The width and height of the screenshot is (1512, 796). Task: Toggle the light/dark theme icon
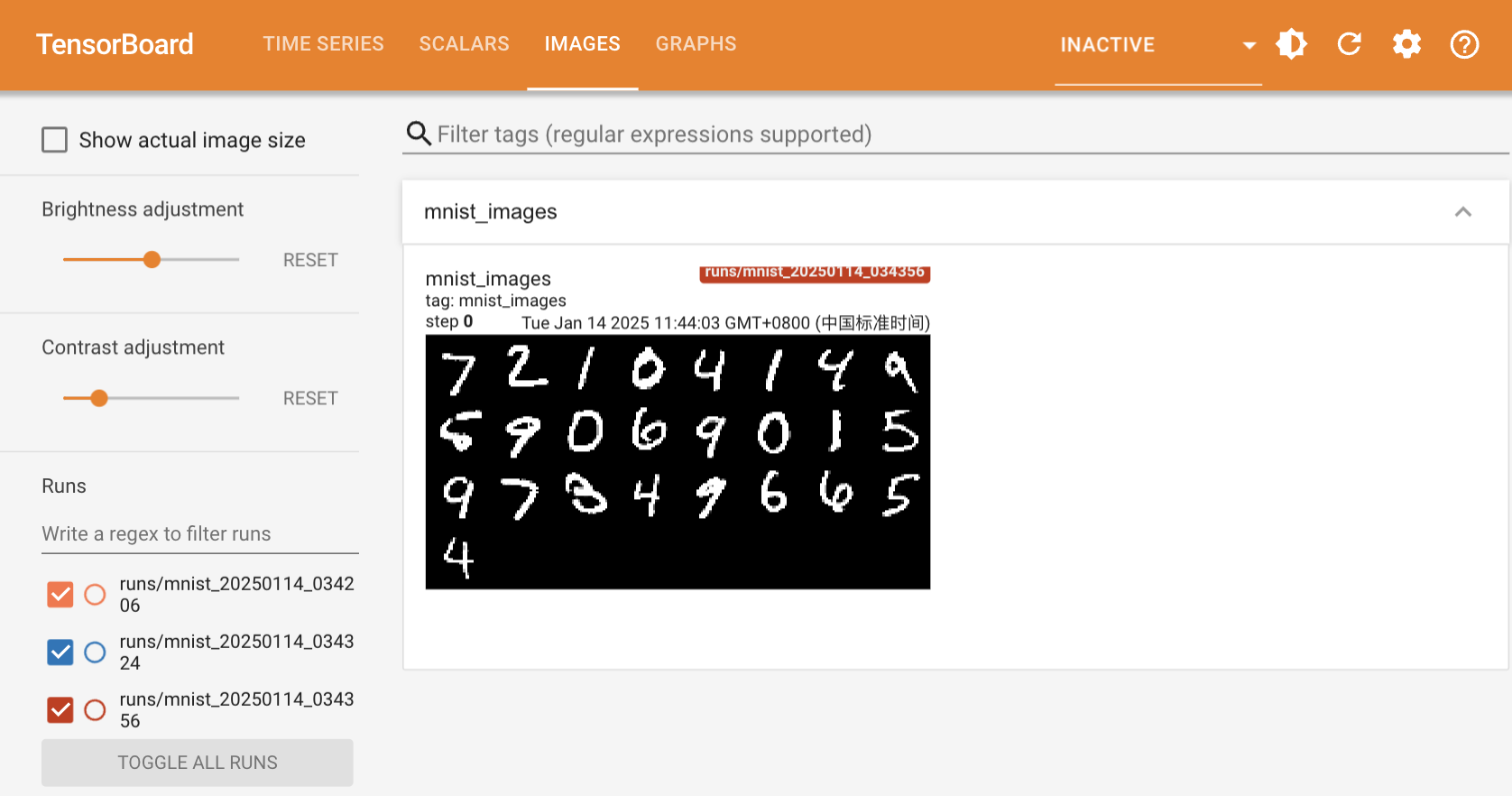(1291, 44)
